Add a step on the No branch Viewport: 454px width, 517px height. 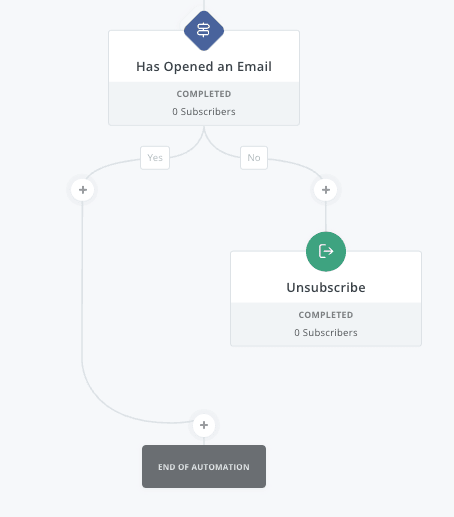tap(326, 190)
